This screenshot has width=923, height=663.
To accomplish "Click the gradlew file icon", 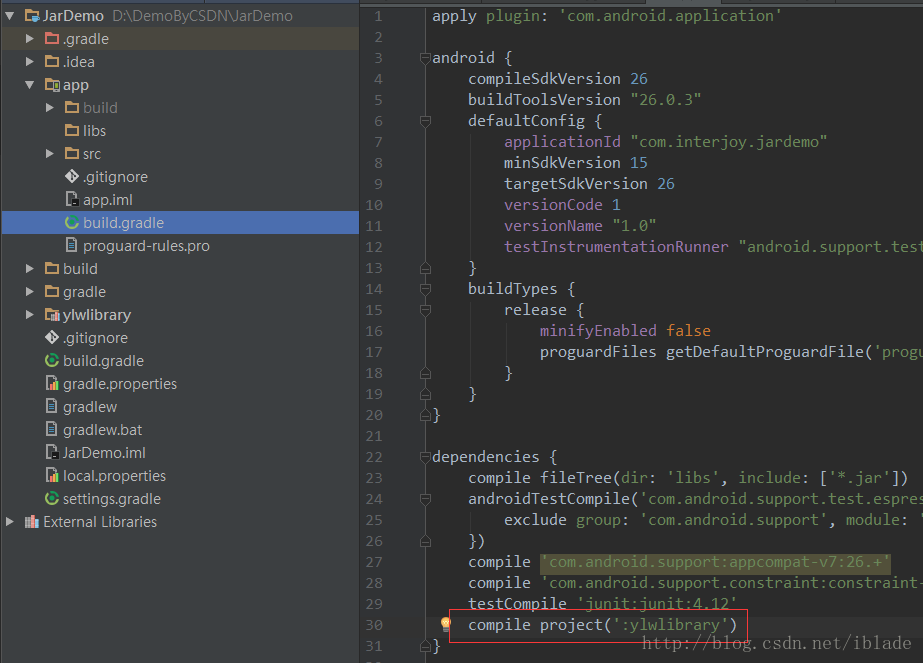I will click(52, 406).
